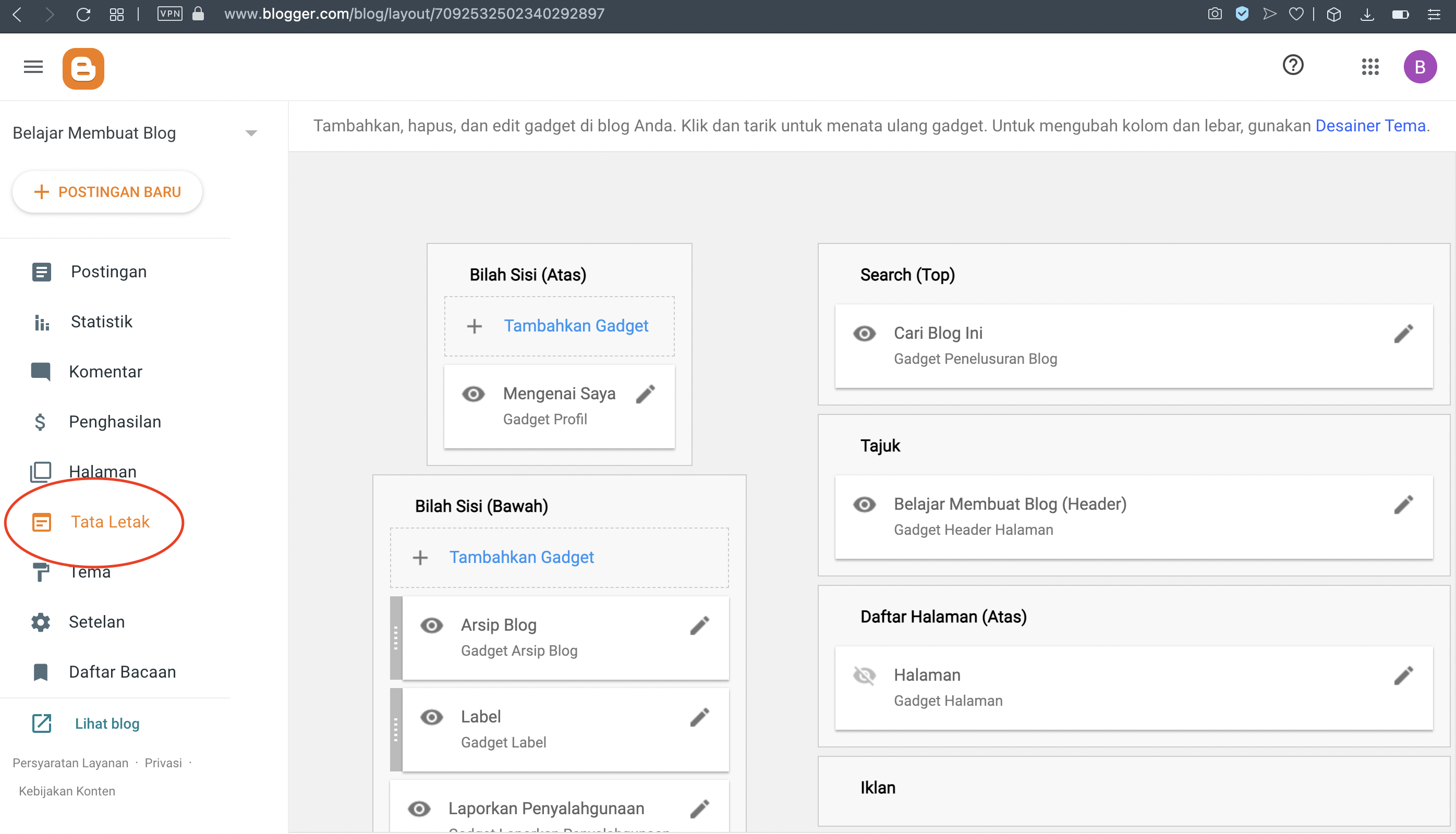
Task: Click the POSTINGAN BARU button
Action: [x=107, y=192]
